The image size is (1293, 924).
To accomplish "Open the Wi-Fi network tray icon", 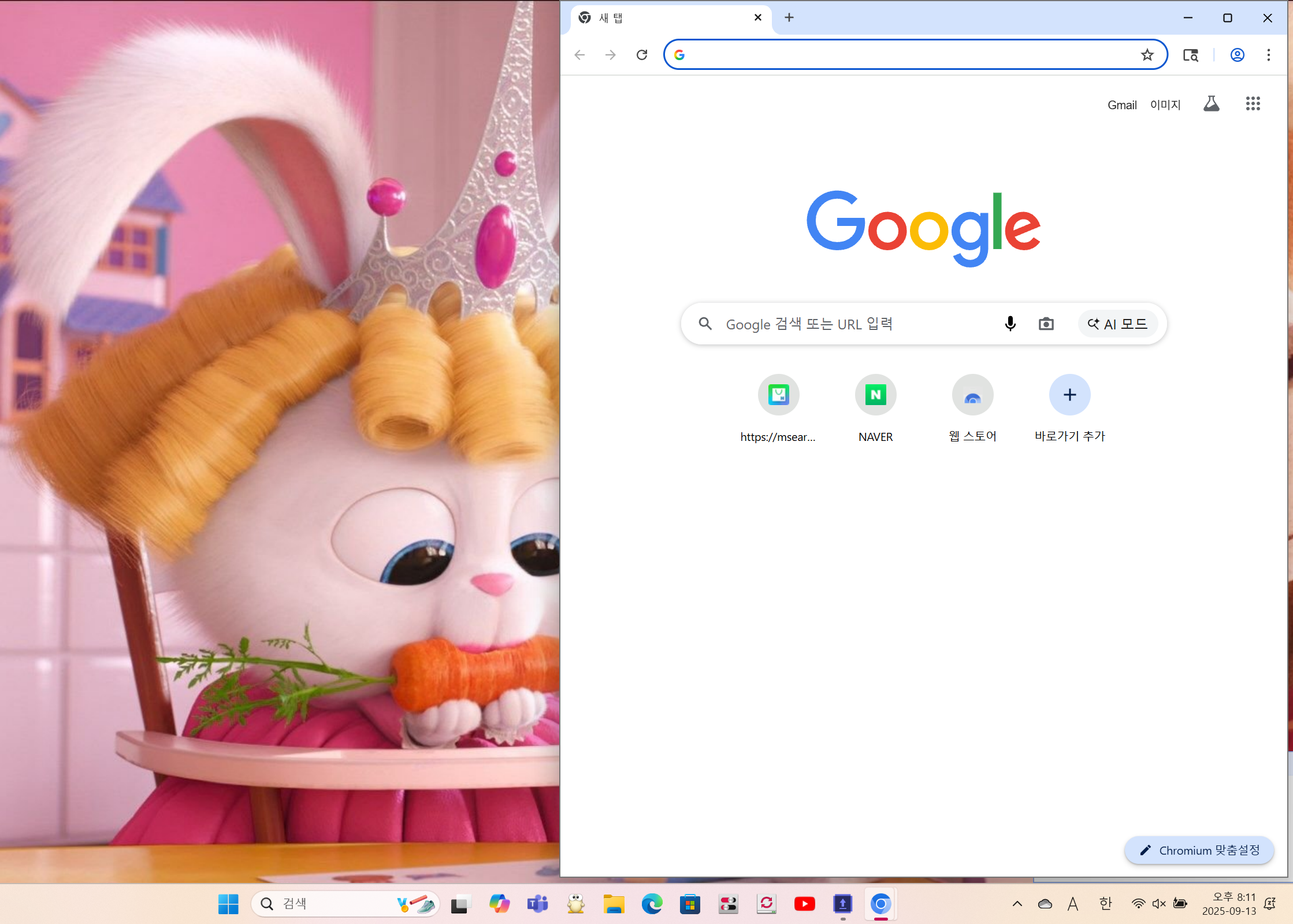I will tap(1138, 904).
